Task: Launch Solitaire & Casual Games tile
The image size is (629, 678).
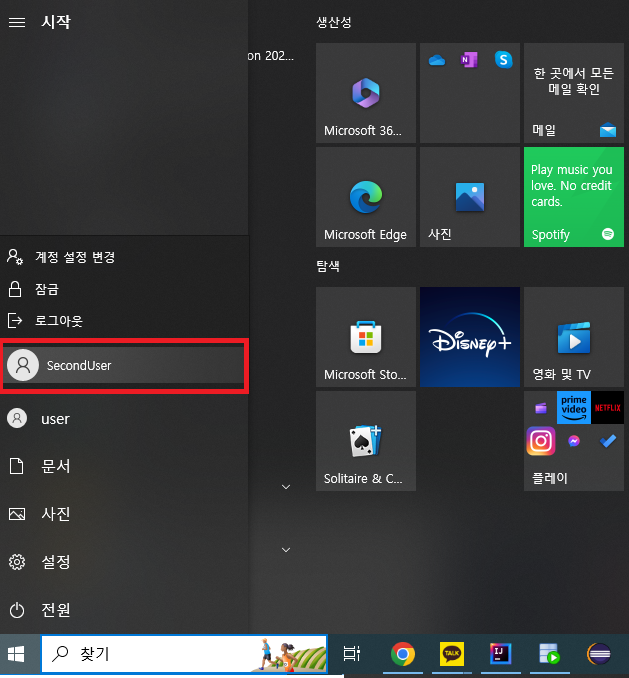Action: pyautogui.click(x=366, y=441)
